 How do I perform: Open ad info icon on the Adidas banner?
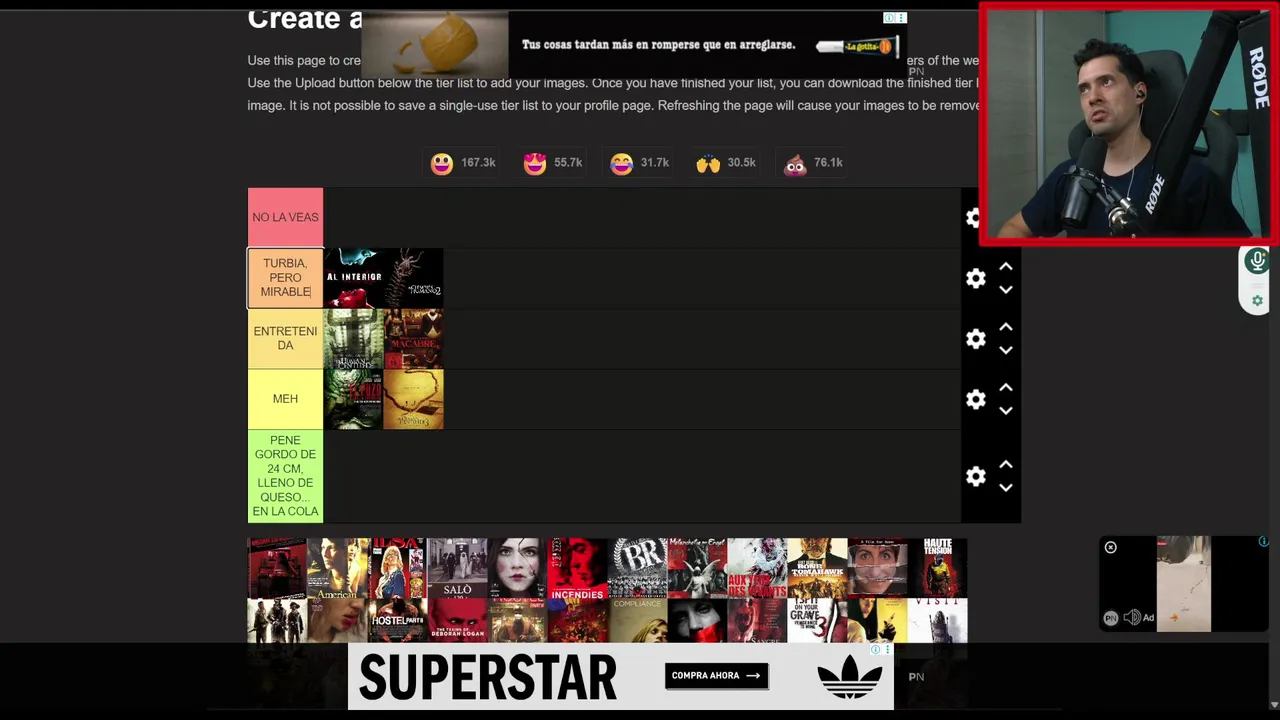875,650
